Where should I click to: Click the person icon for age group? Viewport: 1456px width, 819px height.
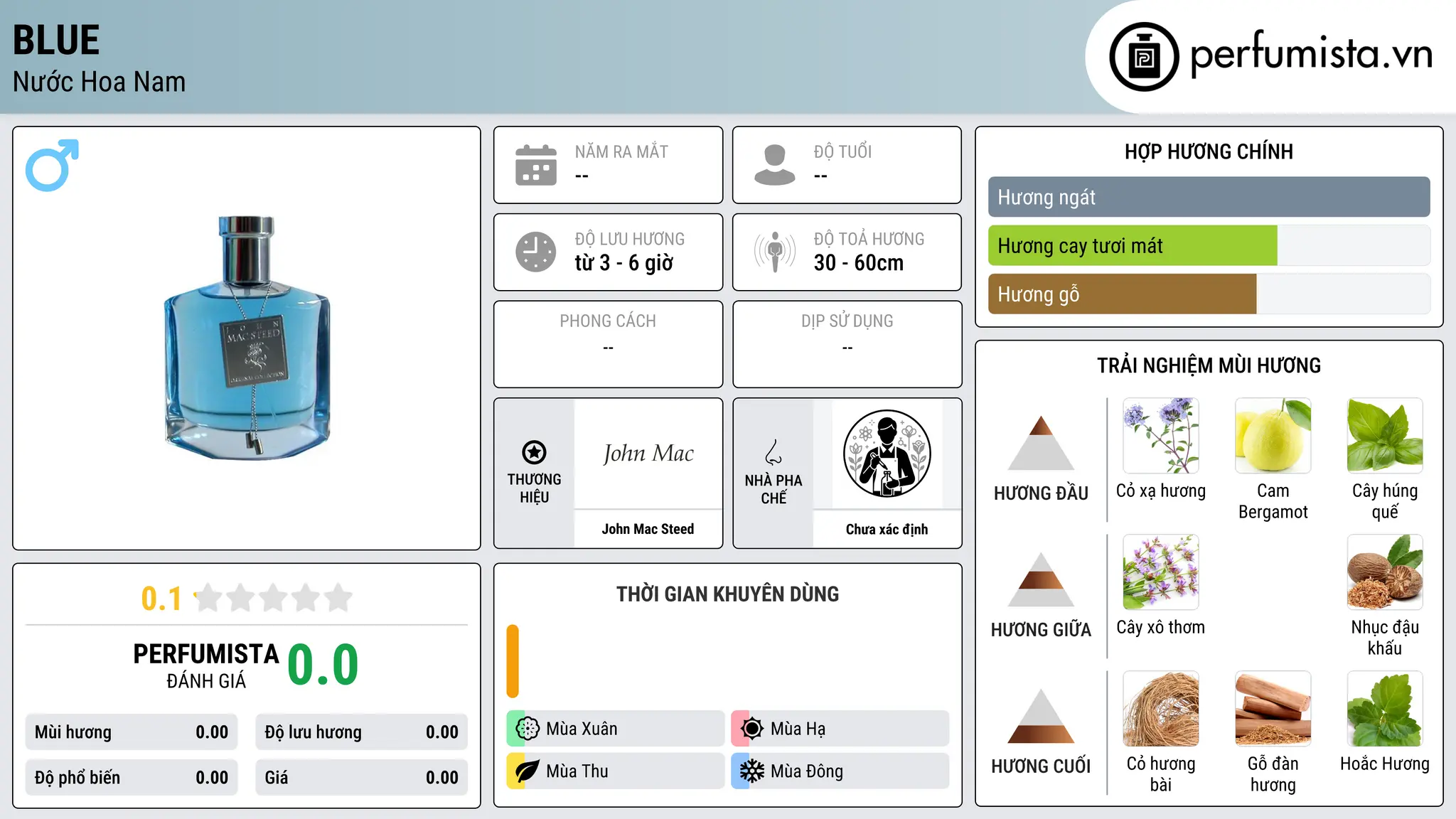click(x=775, y=165)
